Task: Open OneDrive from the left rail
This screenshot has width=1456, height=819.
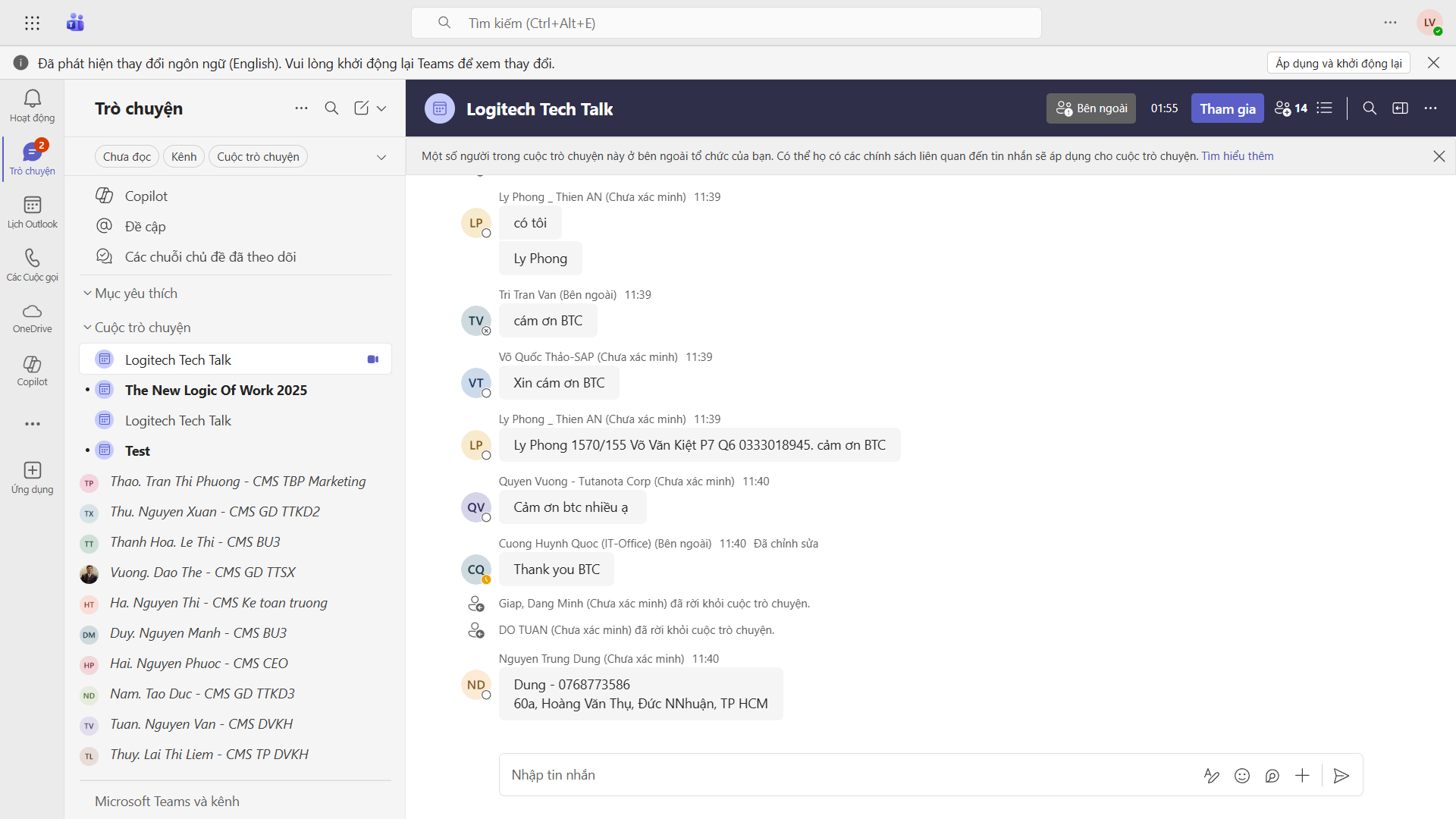Action: click(32, 318)
